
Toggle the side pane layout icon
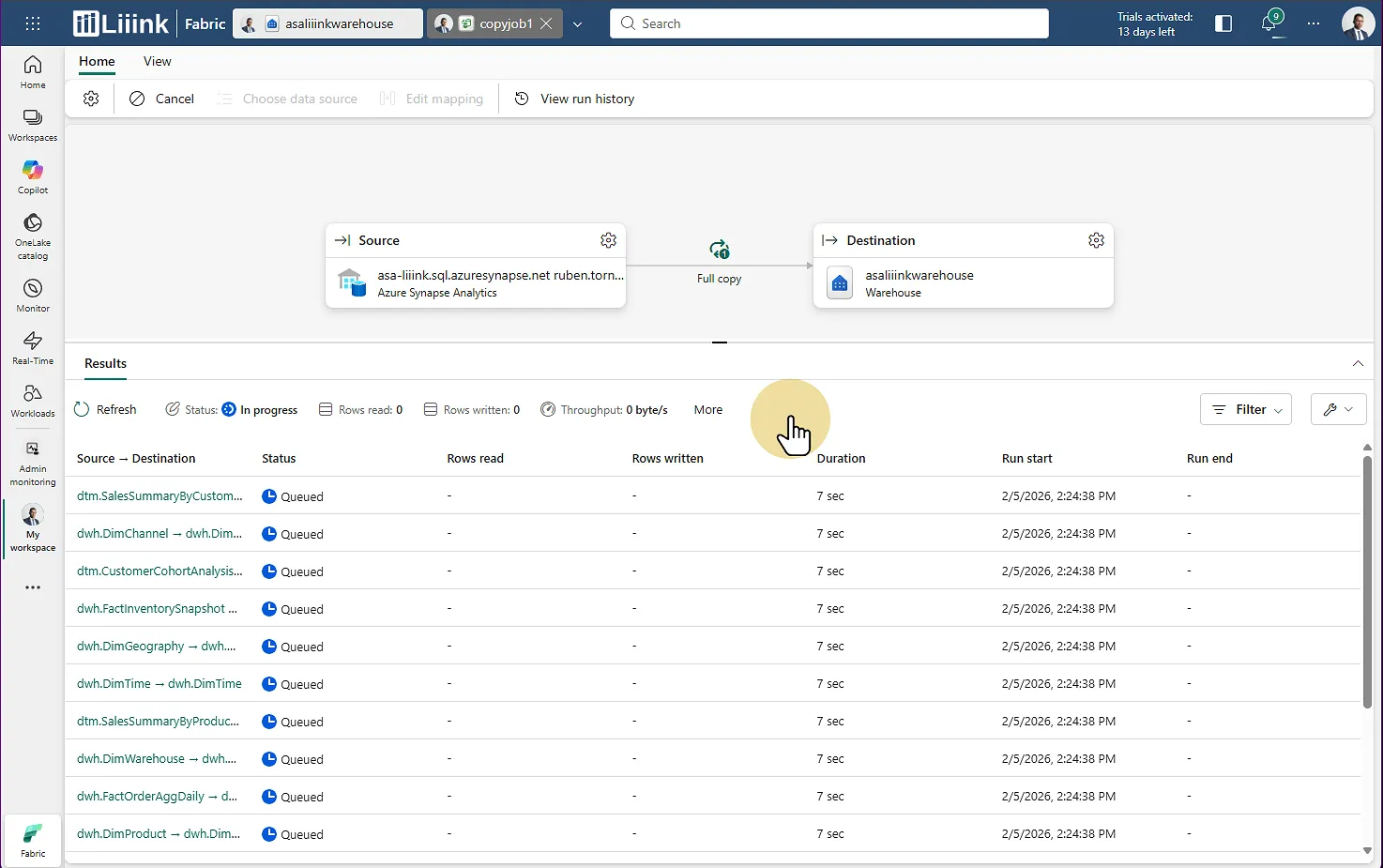pos(1223,23)
